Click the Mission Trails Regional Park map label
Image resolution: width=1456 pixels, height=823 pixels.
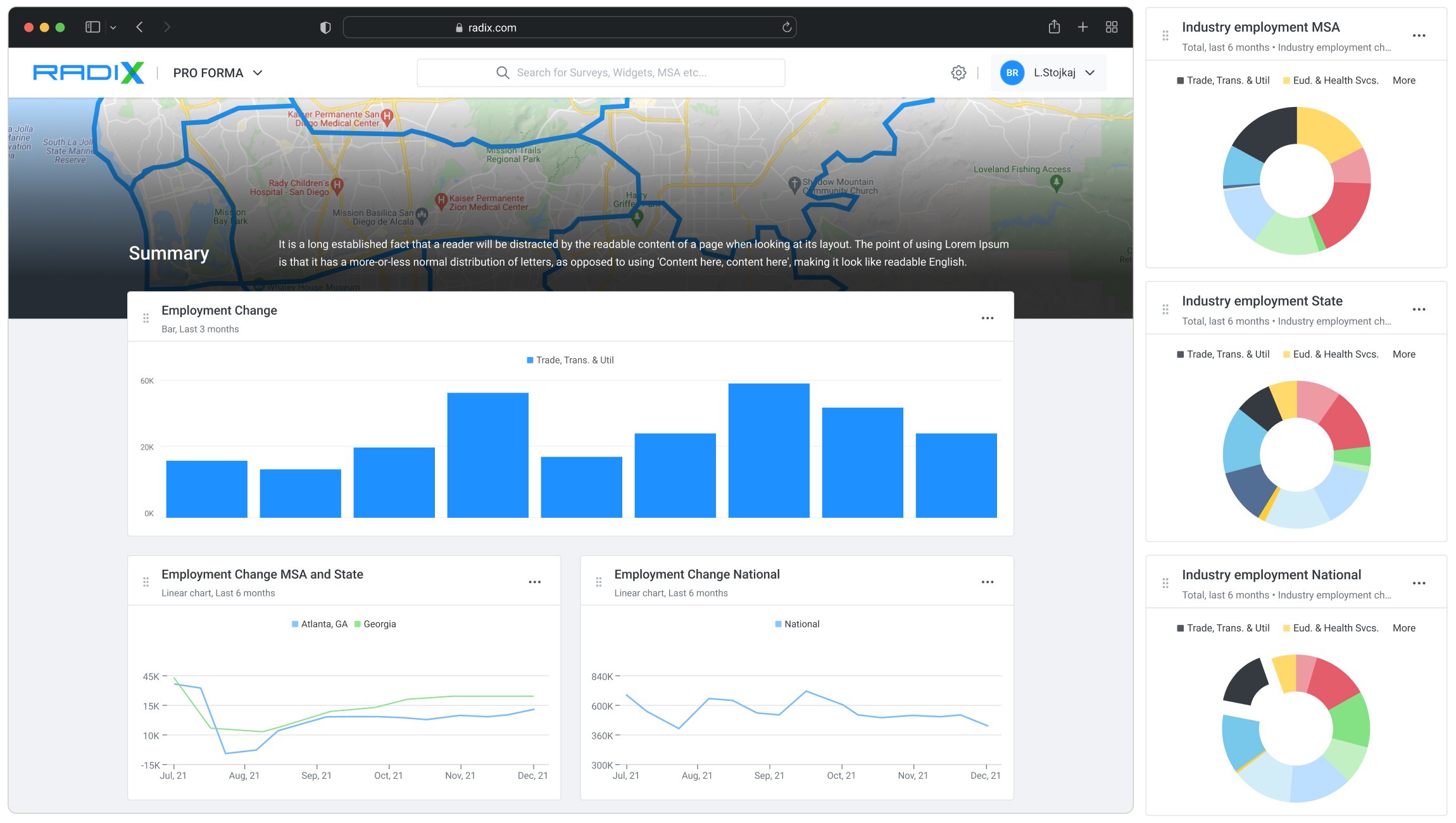pyautogui.click(x=513, y=155)
